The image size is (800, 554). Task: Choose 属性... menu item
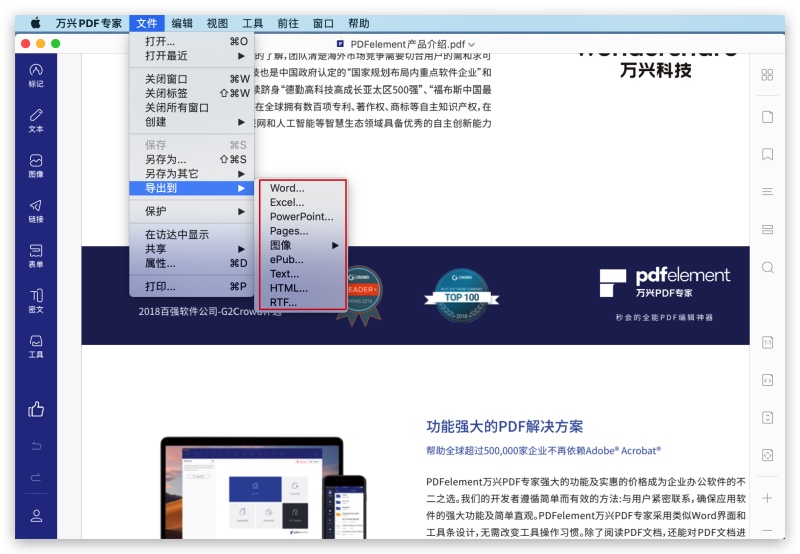[192, 263]
